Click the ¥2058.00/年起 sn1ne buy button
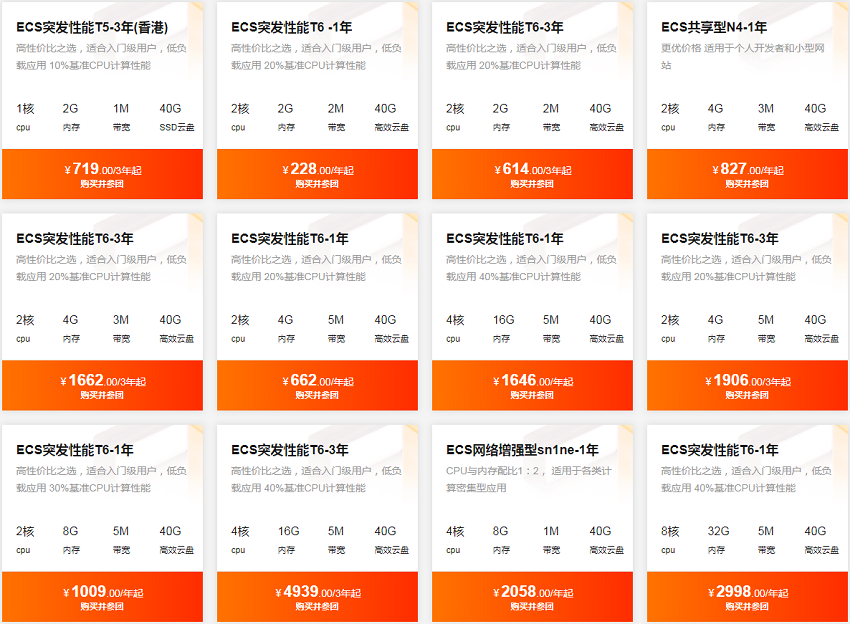This screenshot has width=850, height=624. pos(532,596)
